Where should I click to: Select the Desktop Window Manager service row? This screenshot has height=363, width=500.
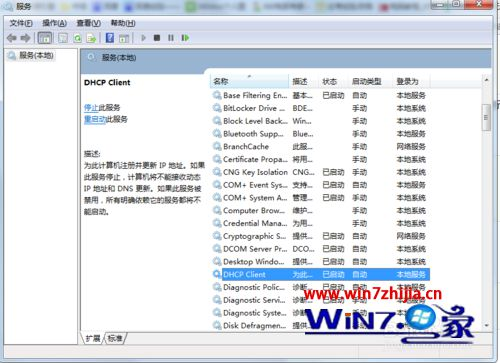point(321,261)
